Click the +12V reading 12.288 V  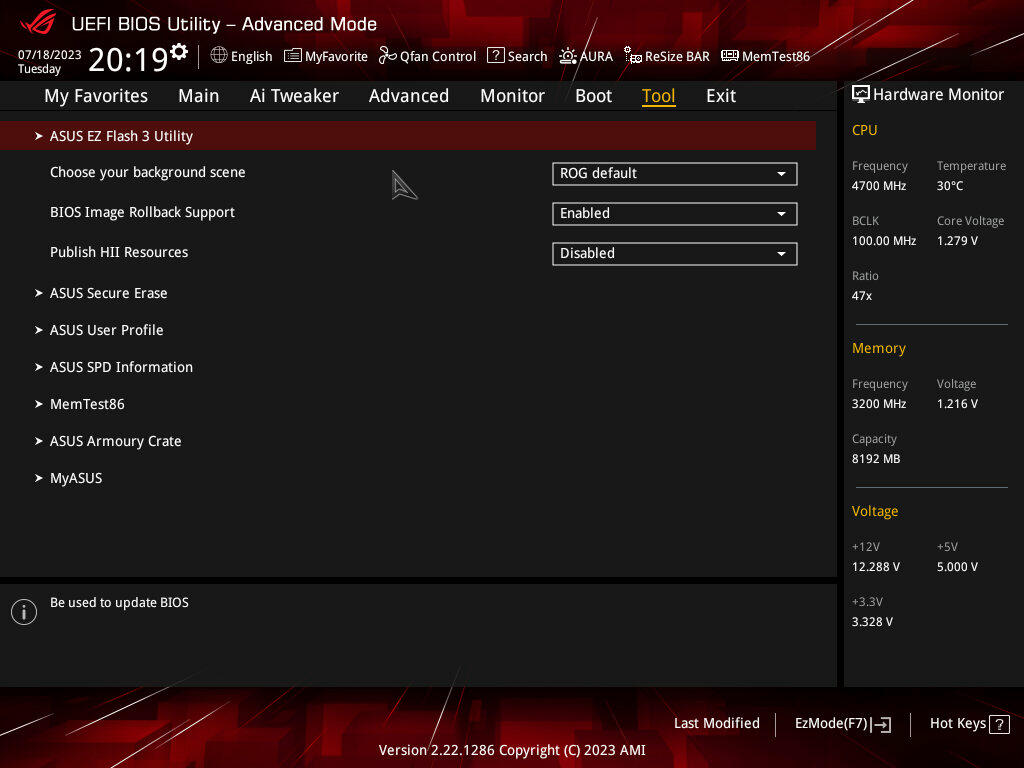[x=876, y=567]
